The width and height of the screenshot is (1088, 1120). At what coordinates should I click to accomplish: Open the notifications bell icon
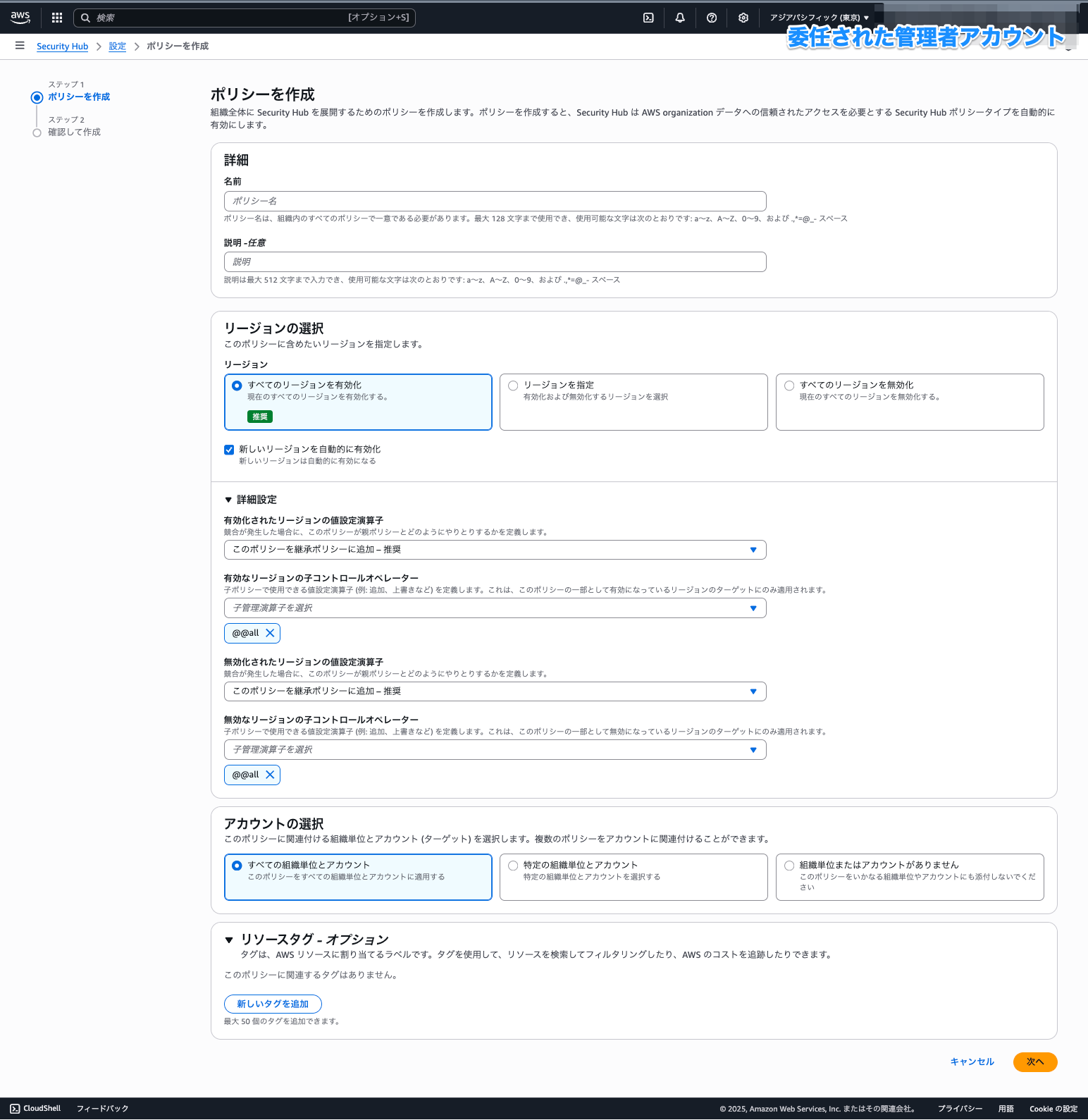[680, 18]
